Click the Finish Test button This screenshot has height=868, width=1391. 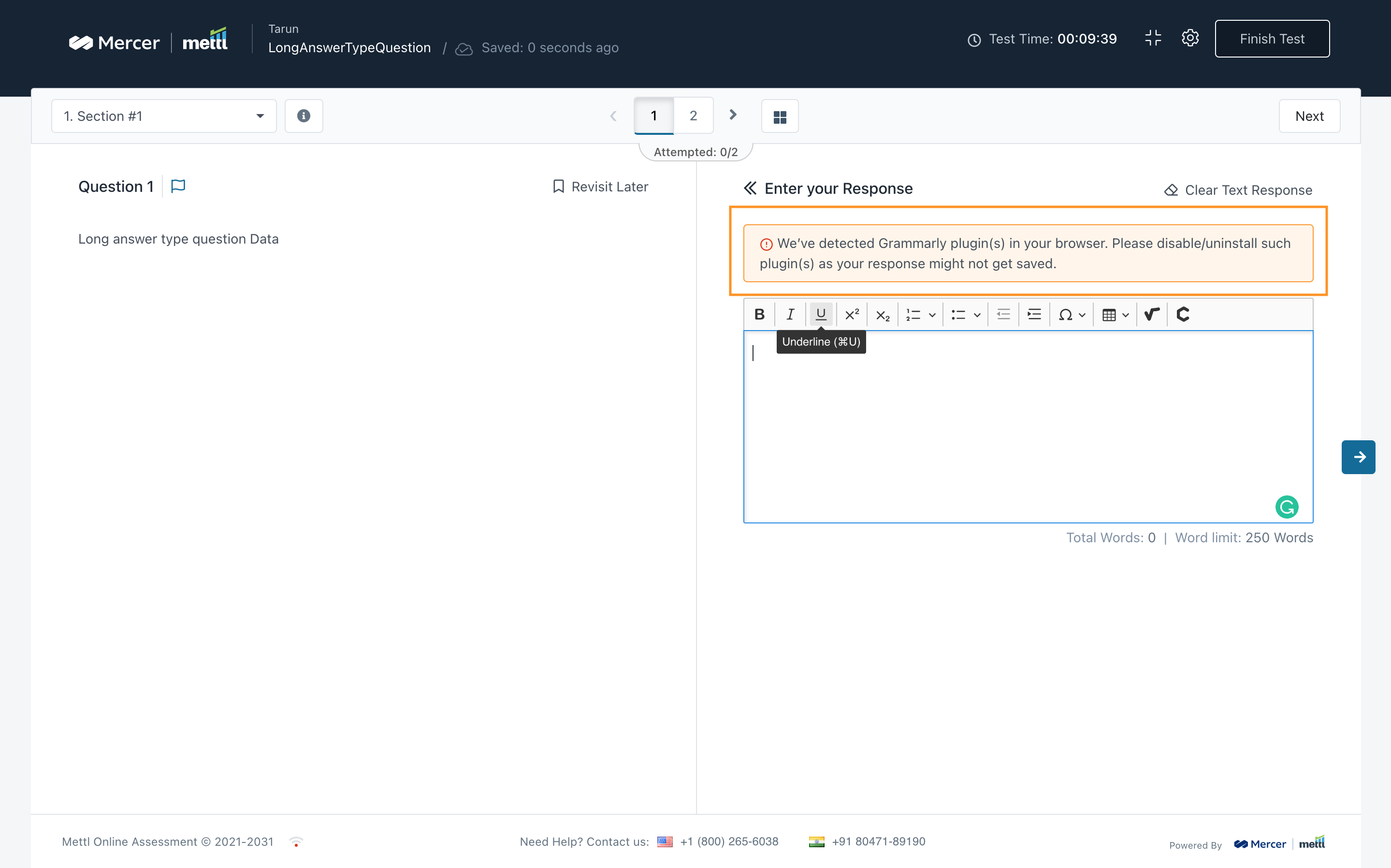(1272, 39)
